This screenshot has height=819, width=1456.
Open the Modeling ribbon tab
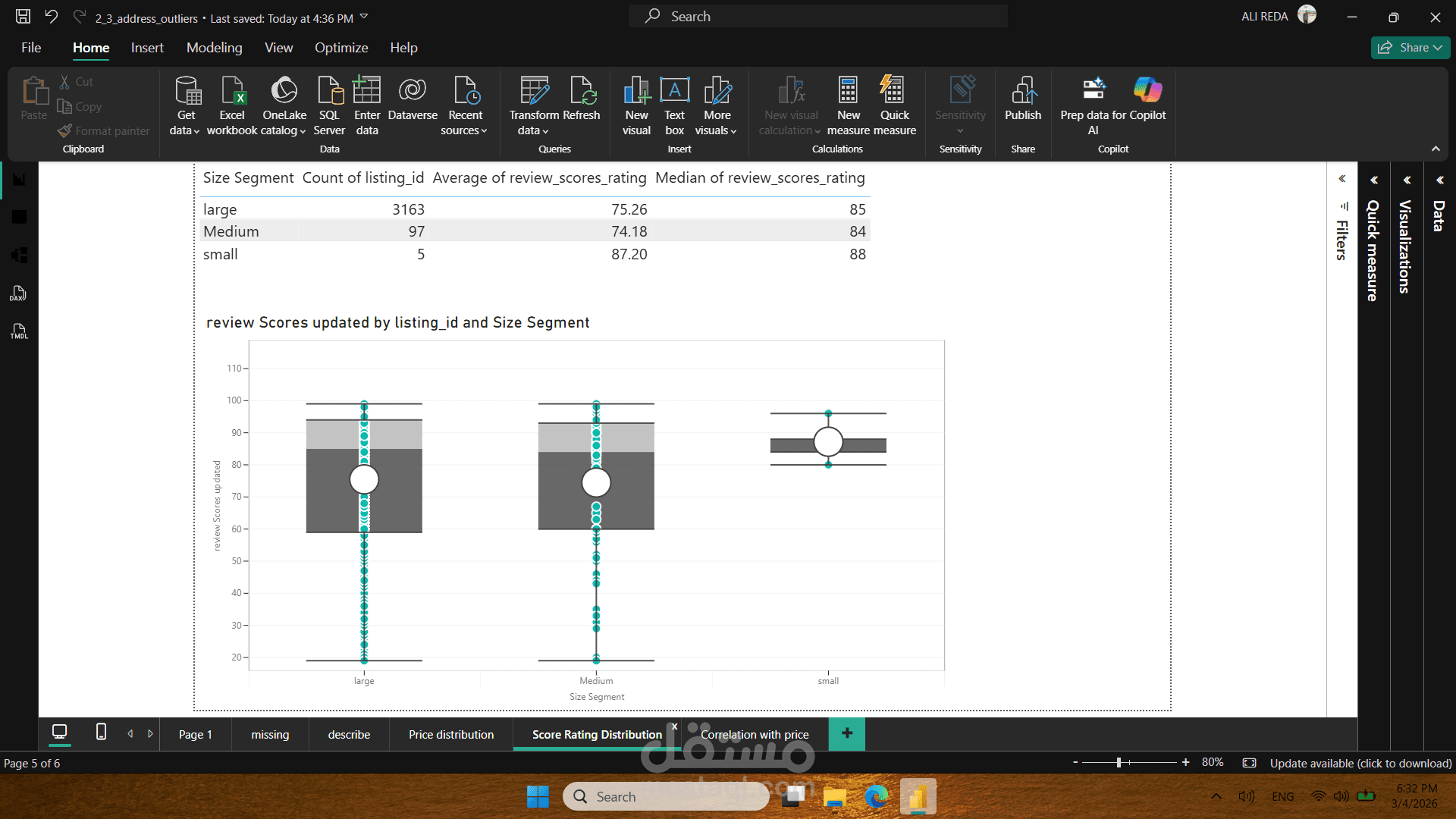214,48
